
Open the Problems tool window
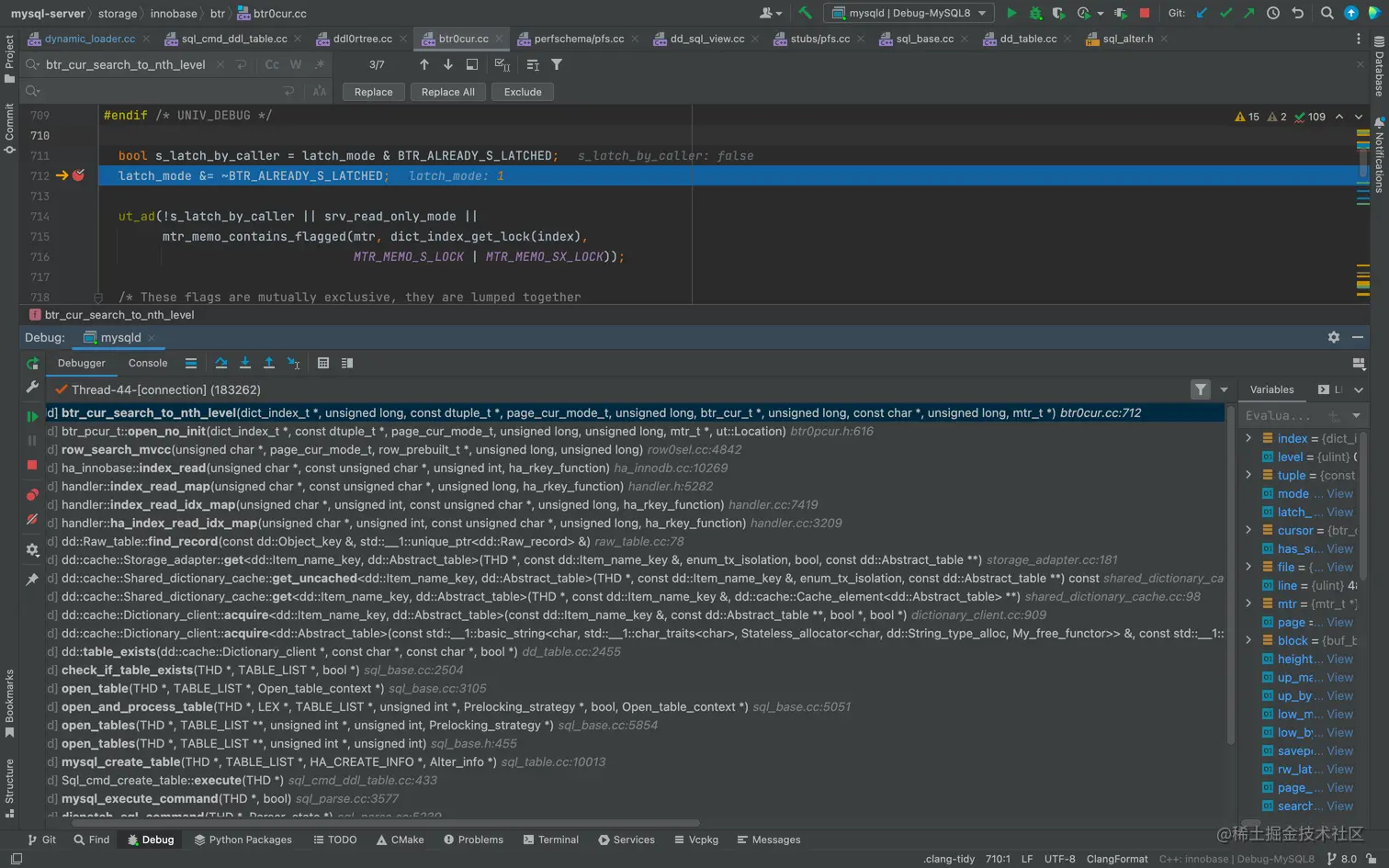click(x=473, y=840)
